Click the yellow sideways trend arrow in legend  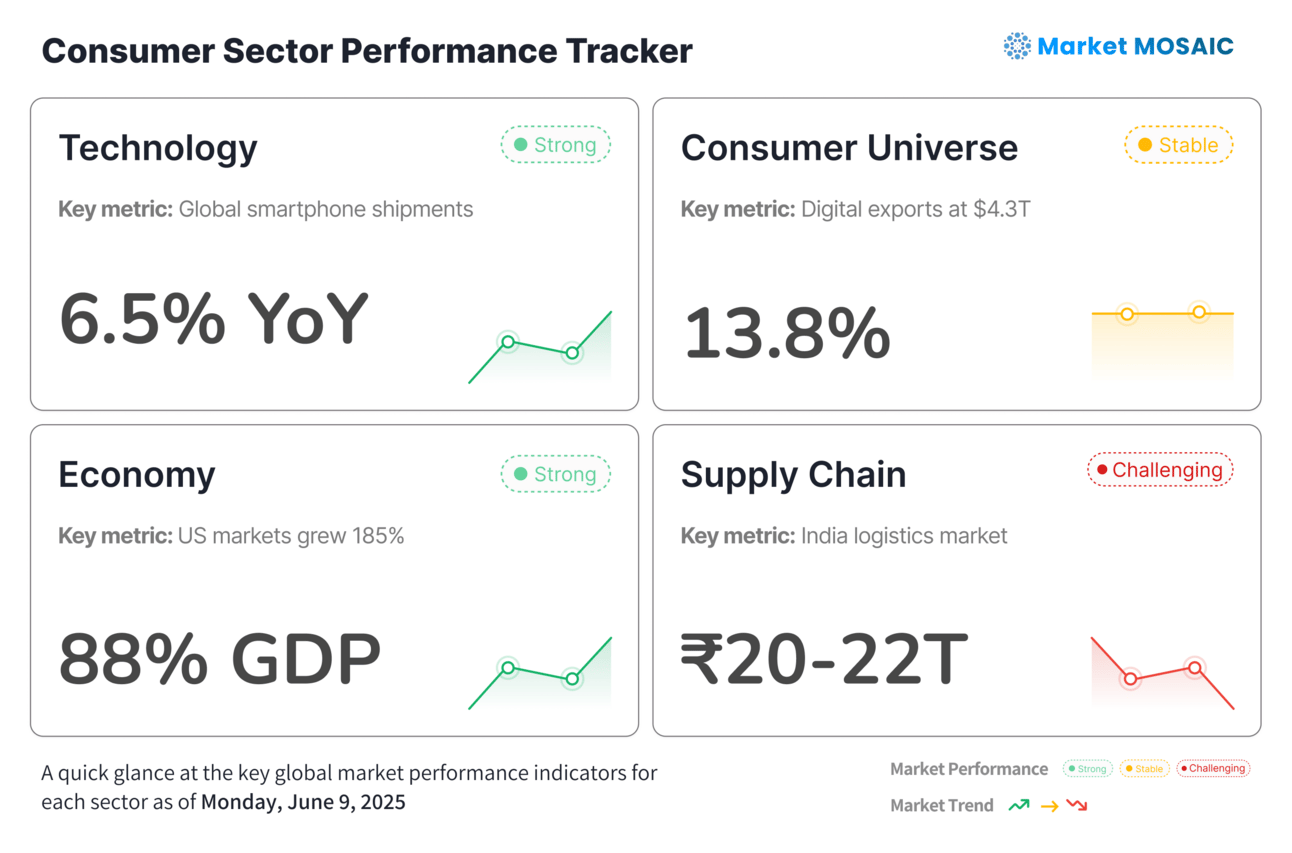1049,806
